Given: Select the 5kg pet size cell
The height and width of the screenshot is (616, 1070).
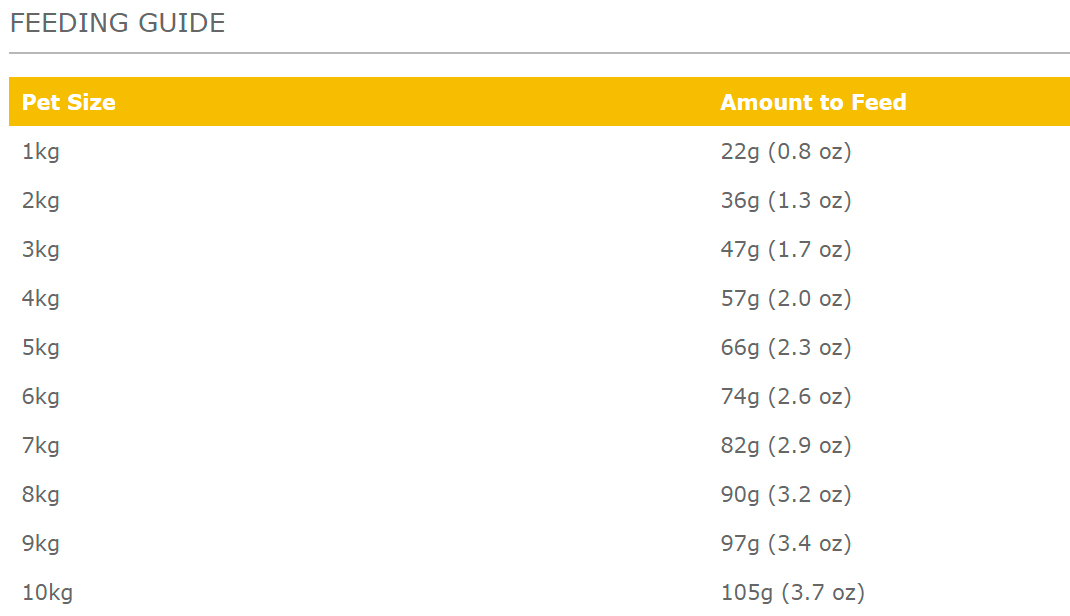Looking at the screenshot, I should (41, 348).
